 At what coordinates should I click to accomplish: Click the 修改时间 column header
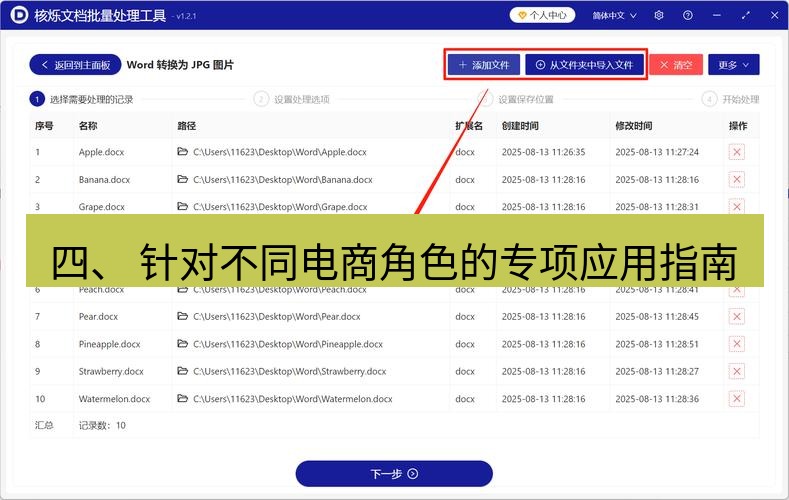[634, 126]
